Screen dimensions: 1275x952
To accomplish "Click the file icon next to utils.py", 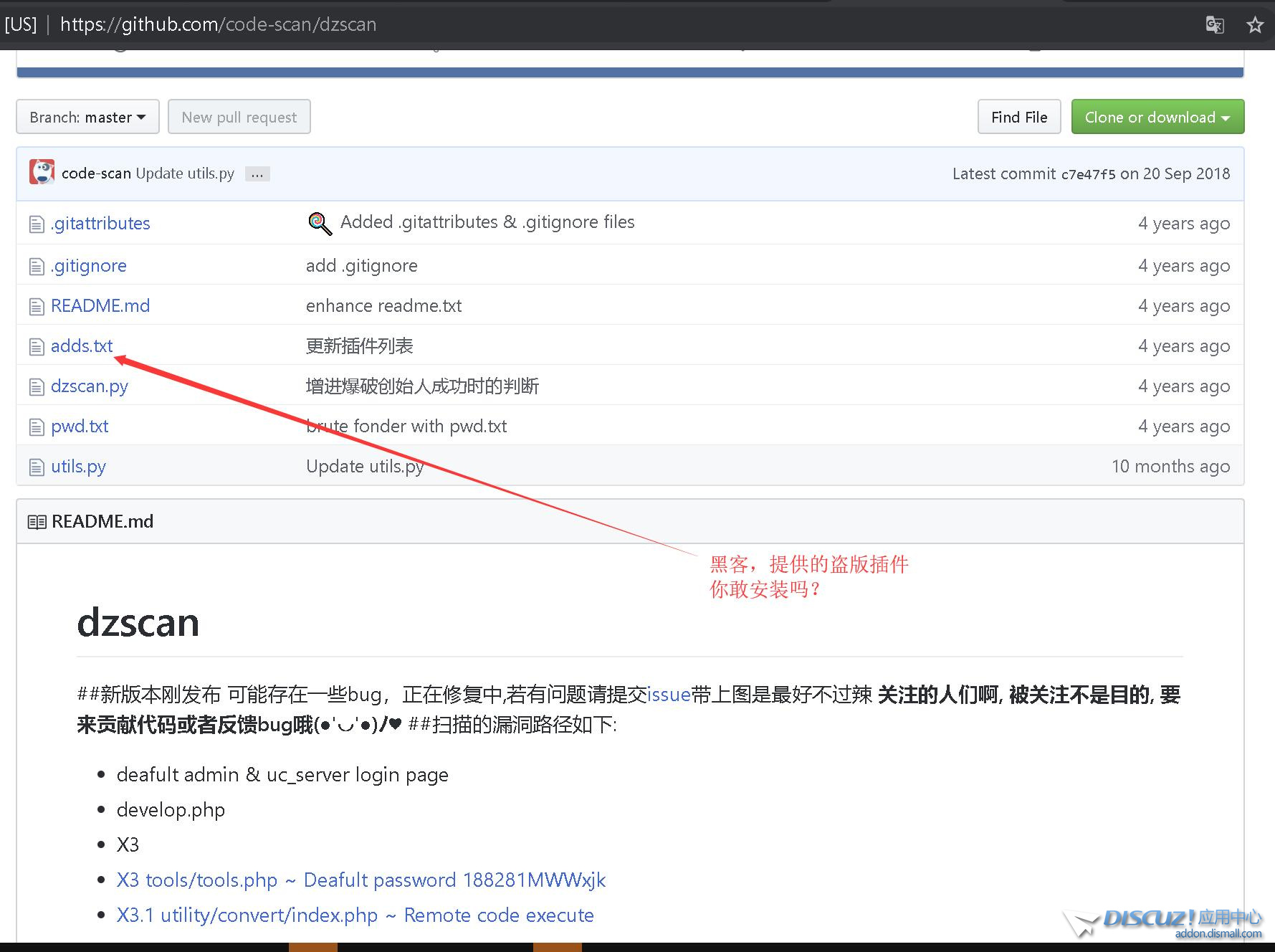I will pos(36,467).
